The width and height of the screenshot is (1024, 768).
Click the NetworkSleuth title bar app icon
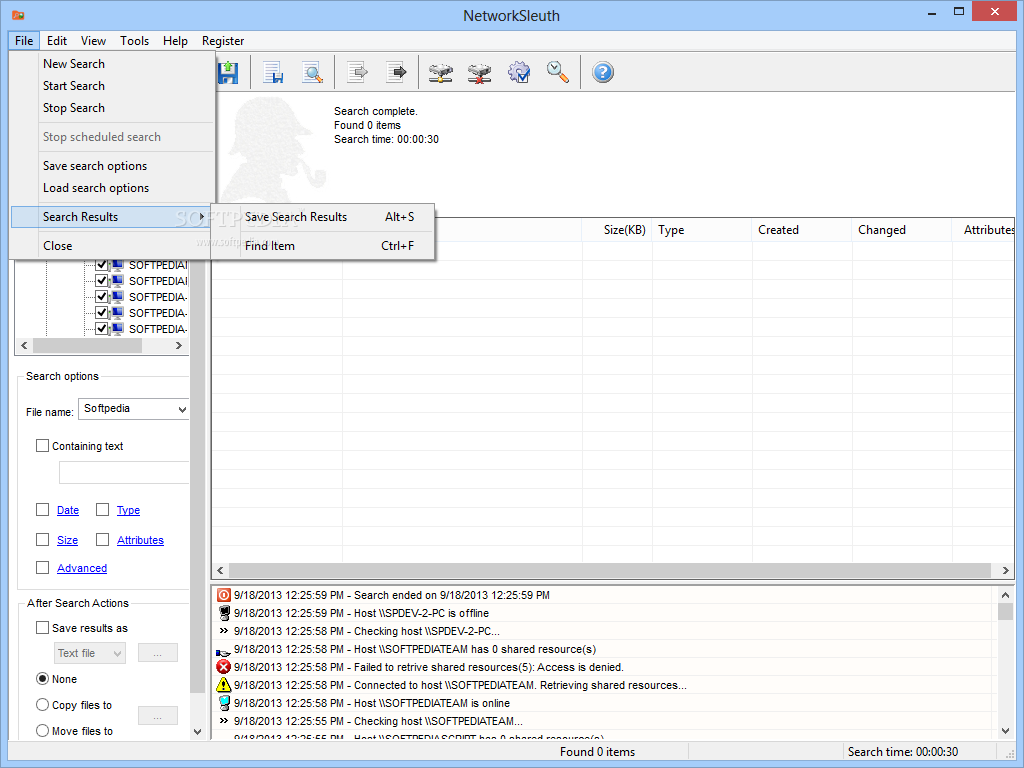18,15
